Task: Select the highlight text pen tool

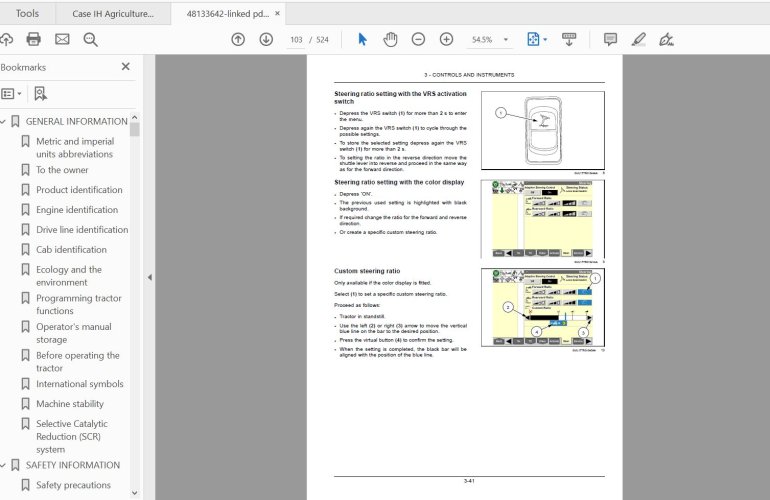Action: 638,39
